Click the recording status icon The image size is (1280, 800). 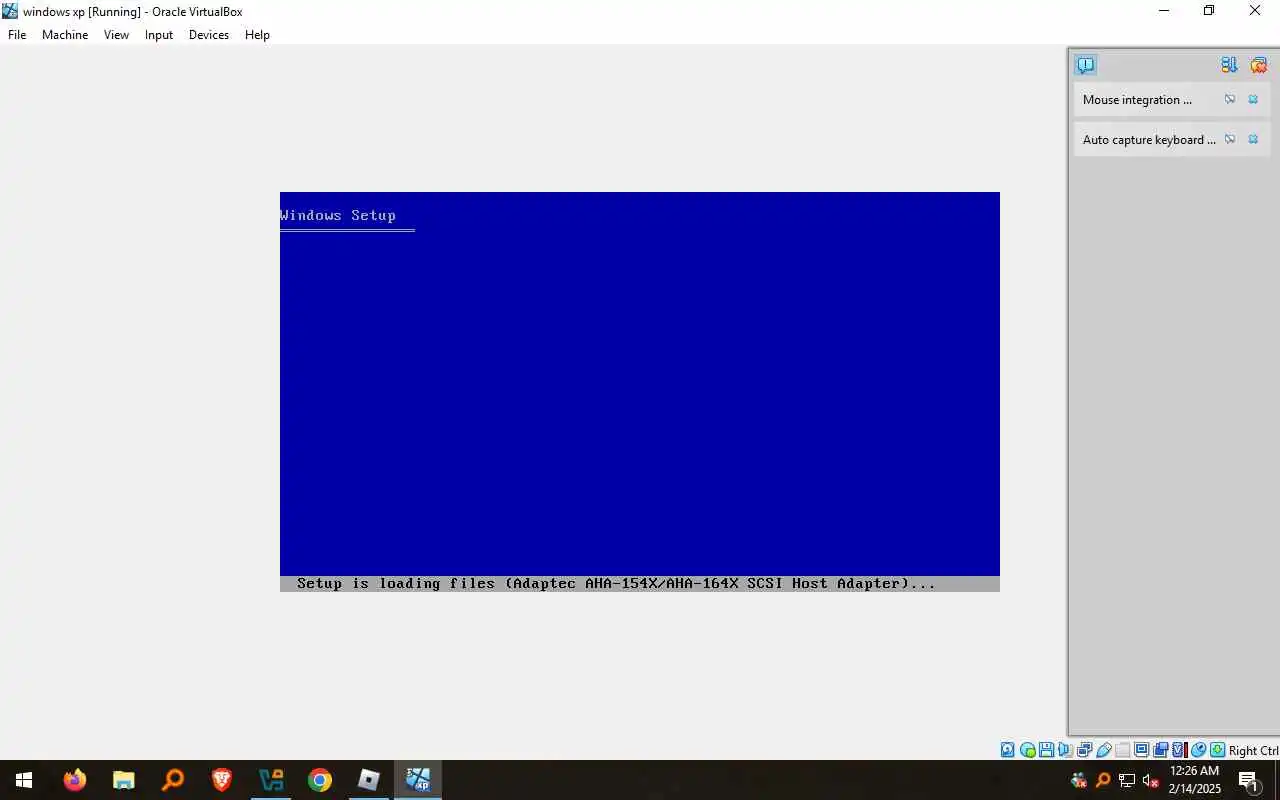coord(1161,750)
